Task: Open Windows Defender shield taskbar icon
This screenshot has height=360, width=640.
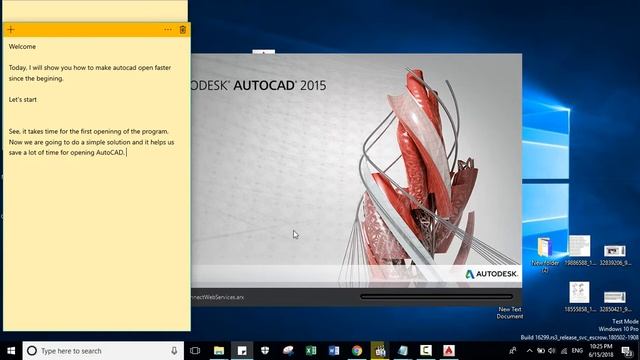Action: (x=265, y=351)
